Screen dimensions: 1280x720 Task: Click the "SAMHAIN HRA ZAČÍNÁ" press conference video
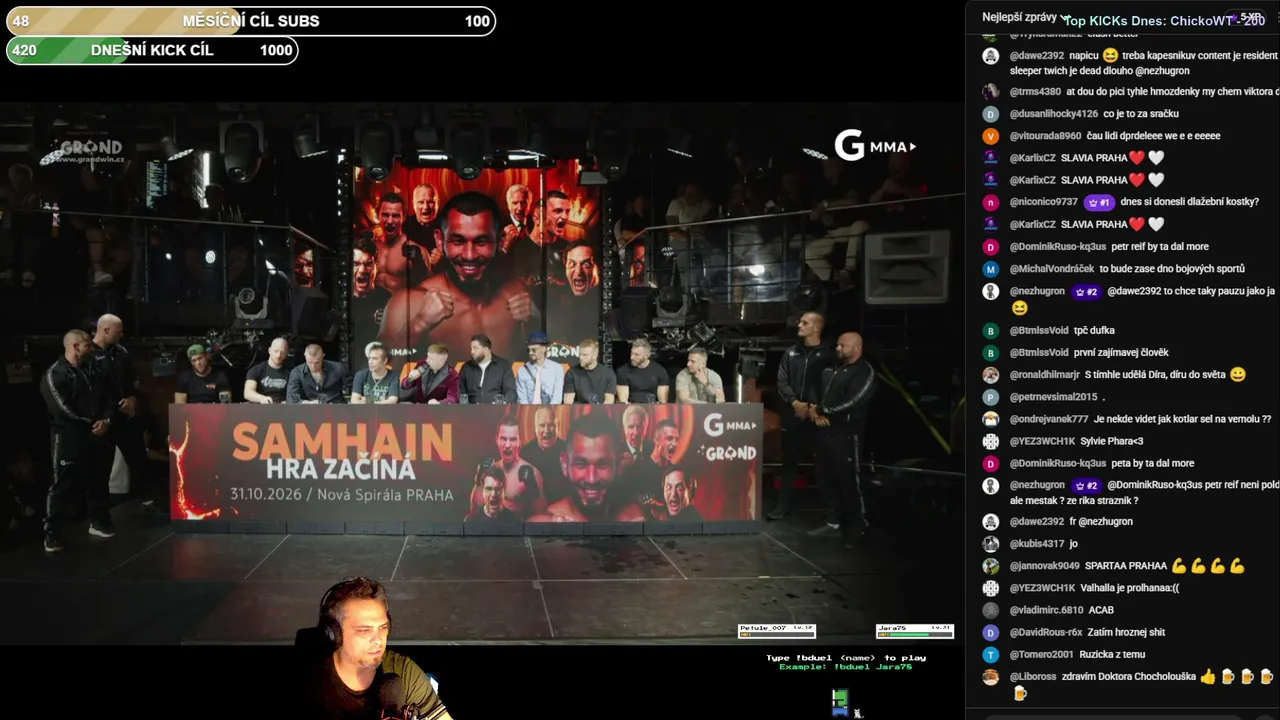[x=481, y=372]
